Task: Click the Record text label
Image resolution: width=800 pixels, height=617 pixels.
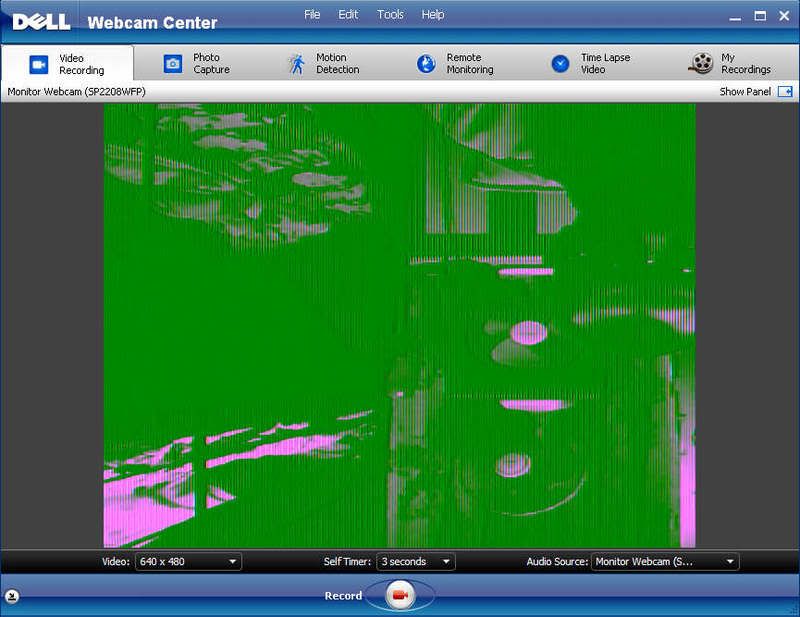Action: [342, 596]
